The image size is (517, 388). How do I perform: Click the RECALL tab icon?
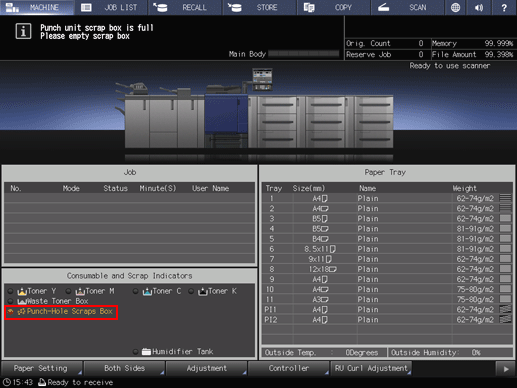160,7
